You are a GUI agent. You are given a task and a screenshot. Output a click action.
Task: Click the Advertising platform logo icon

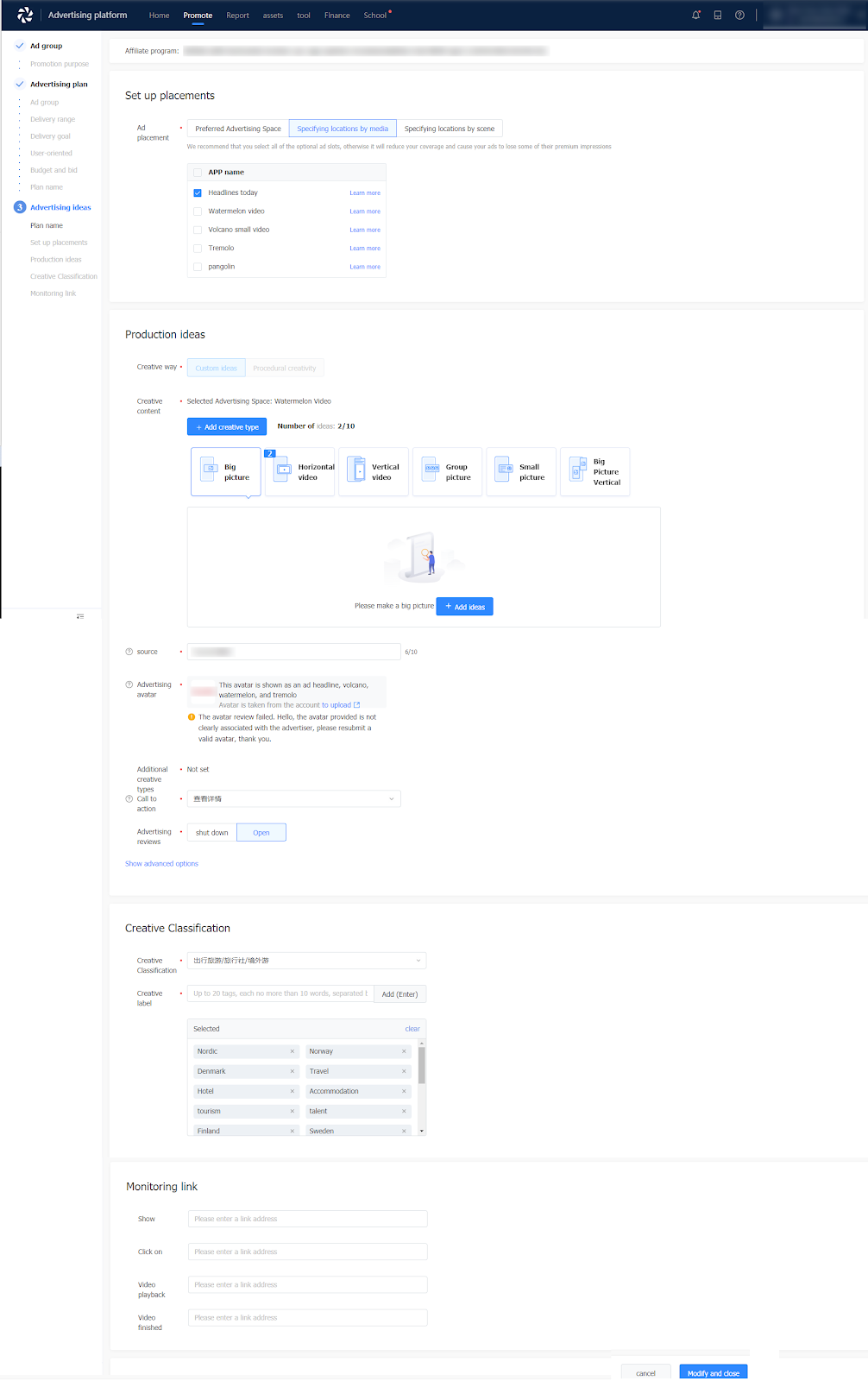[x=25, y=15]
